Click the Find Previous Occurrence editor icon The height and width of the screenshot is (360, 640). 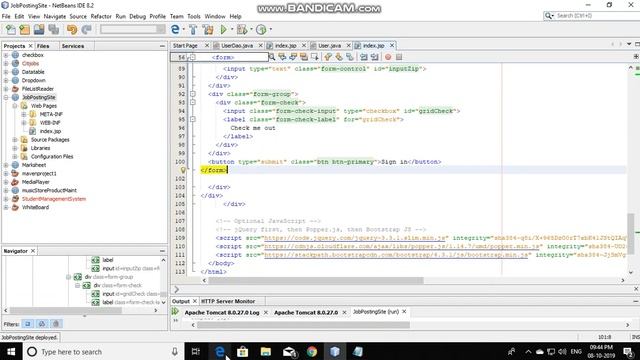pos(282,57)
